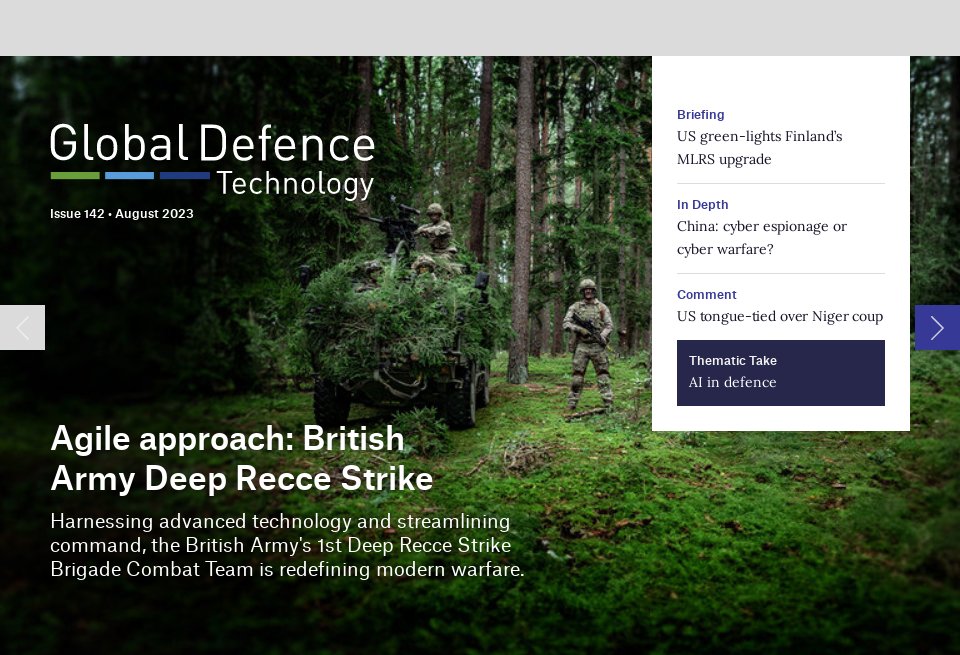The image size is (960, 655).
Task: Click the blue bar under the logo
Action: (x=129, y=176)
